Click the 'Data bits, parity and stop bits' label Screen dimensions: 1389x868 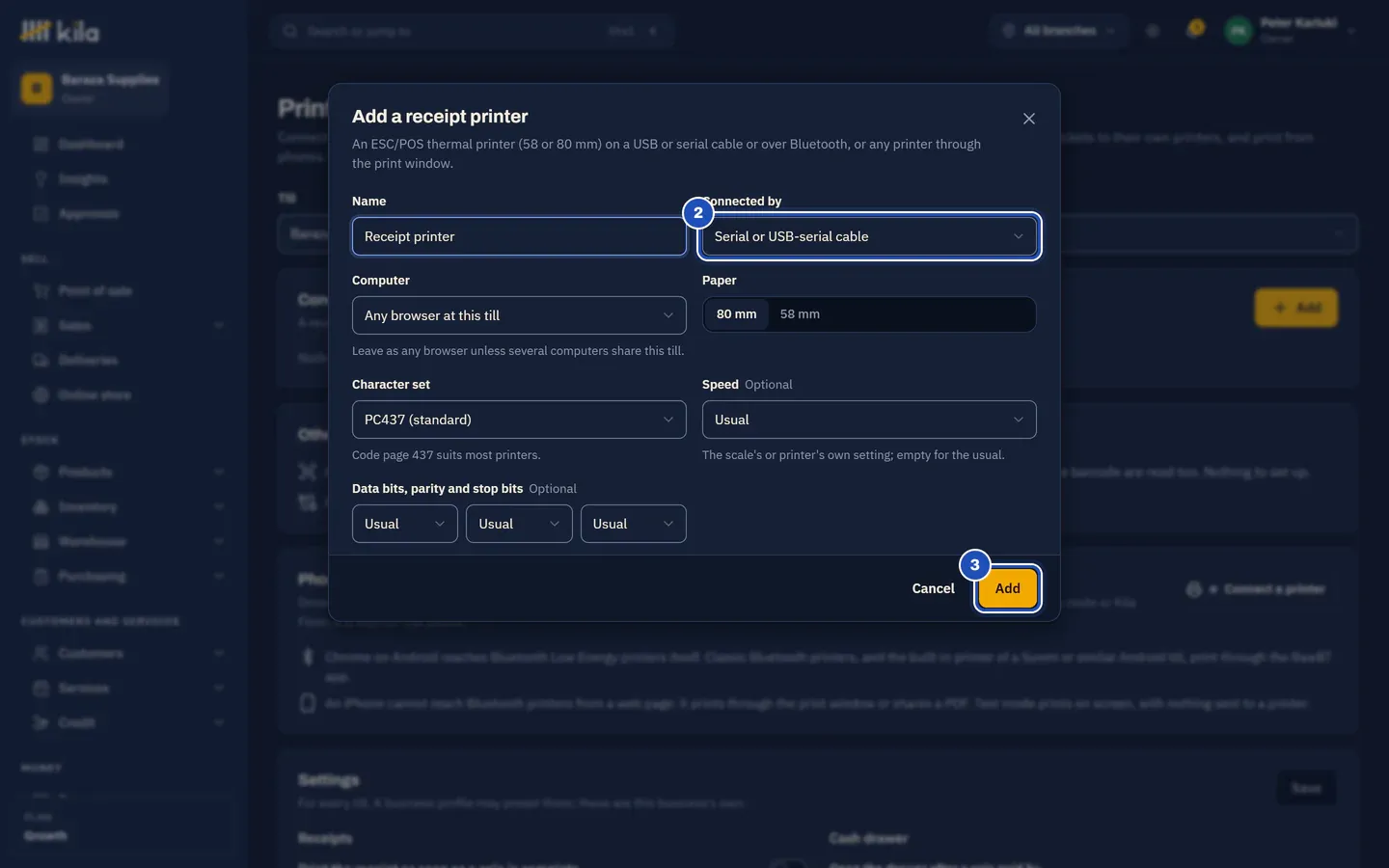pyautogui.click(x=437, y=489)
